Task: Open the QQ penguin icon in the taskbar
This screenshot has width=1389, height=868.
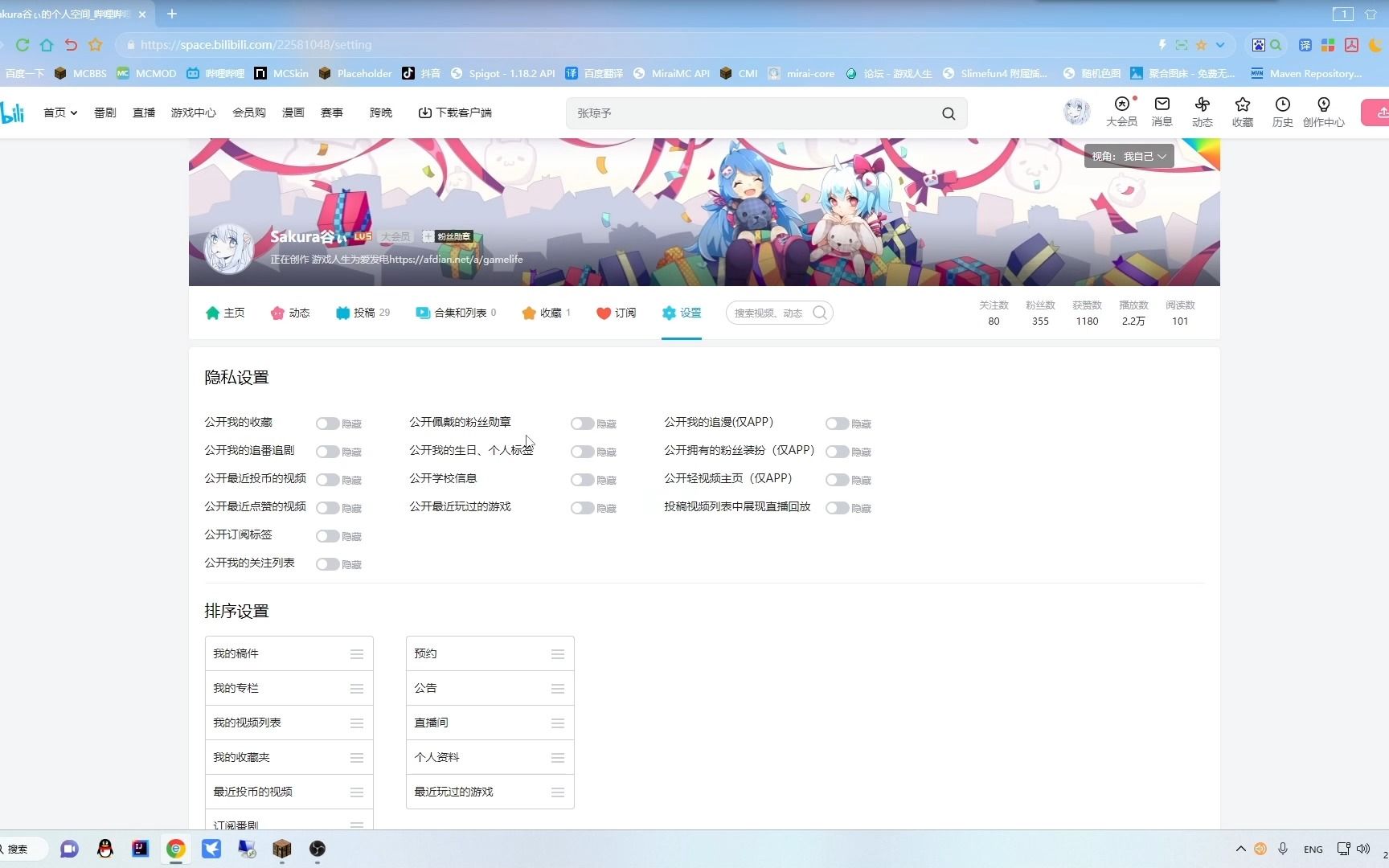Action: pyautogui.click(x=105, y=849)
